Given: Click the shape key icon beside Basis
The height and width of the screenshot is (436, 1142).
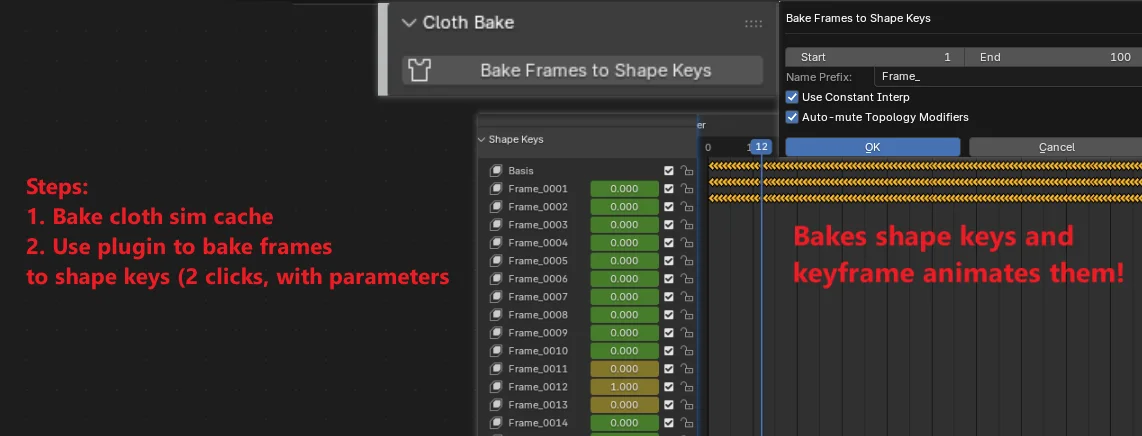Looking at the screenshot, I should coord(496,170).
